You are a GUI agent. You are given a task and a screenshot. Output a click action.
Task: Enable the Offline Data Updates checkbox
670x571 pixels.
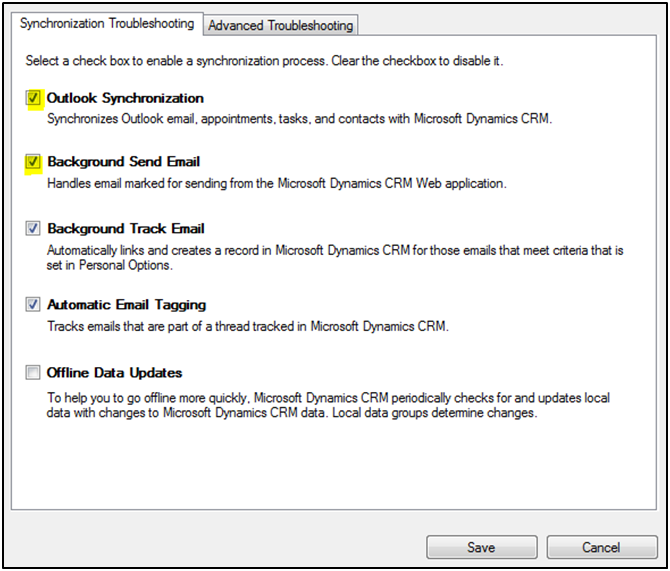click(34, 373)
